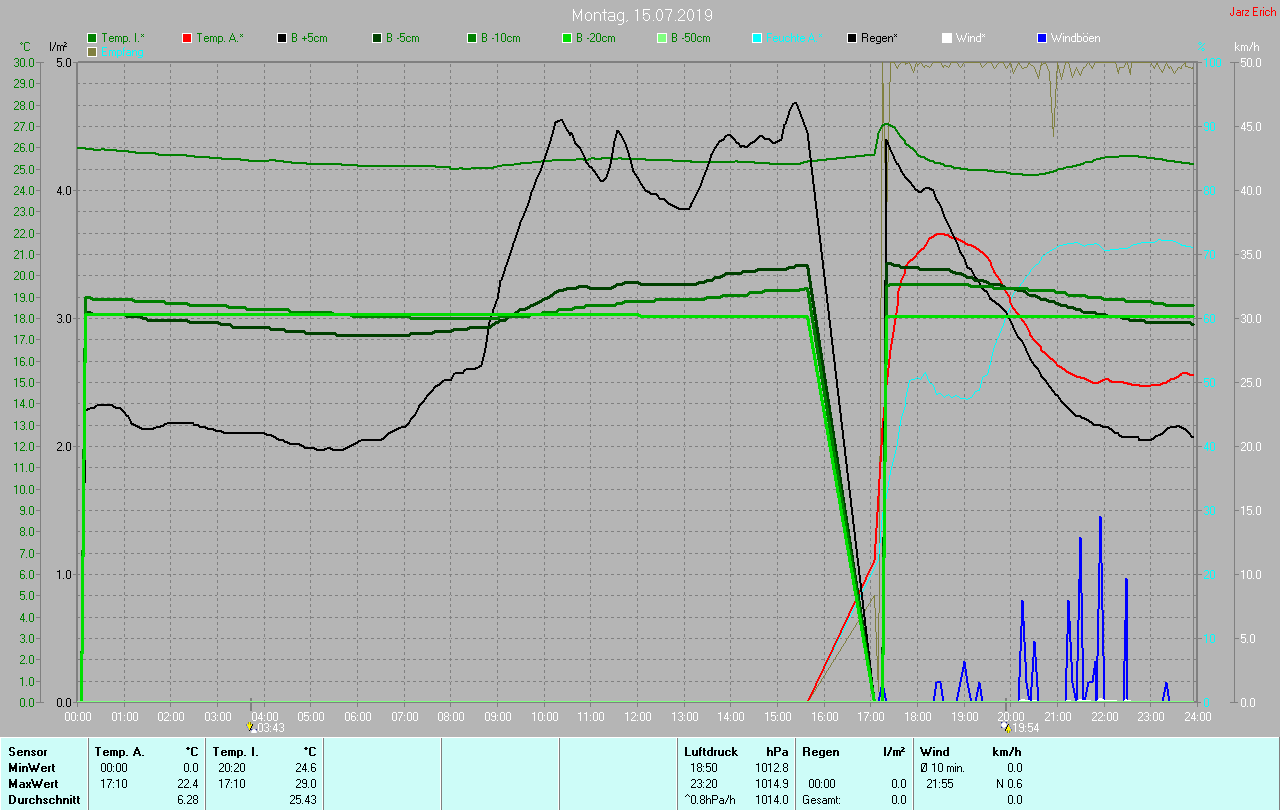Image resolution: width=1280 pixels, height=810 pixels.
Task: Select the Sensor header in statistics table
Action: pos(28,751)
